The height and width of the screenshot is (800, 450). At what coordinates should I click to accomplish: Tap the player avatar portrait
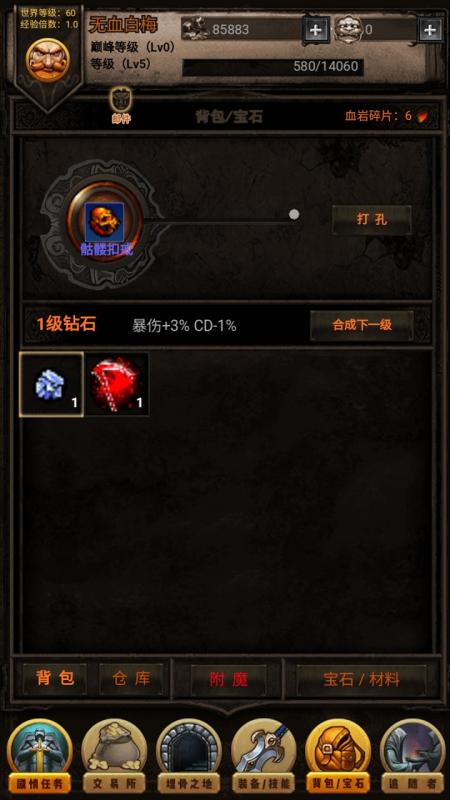click(x=48, y=61)
